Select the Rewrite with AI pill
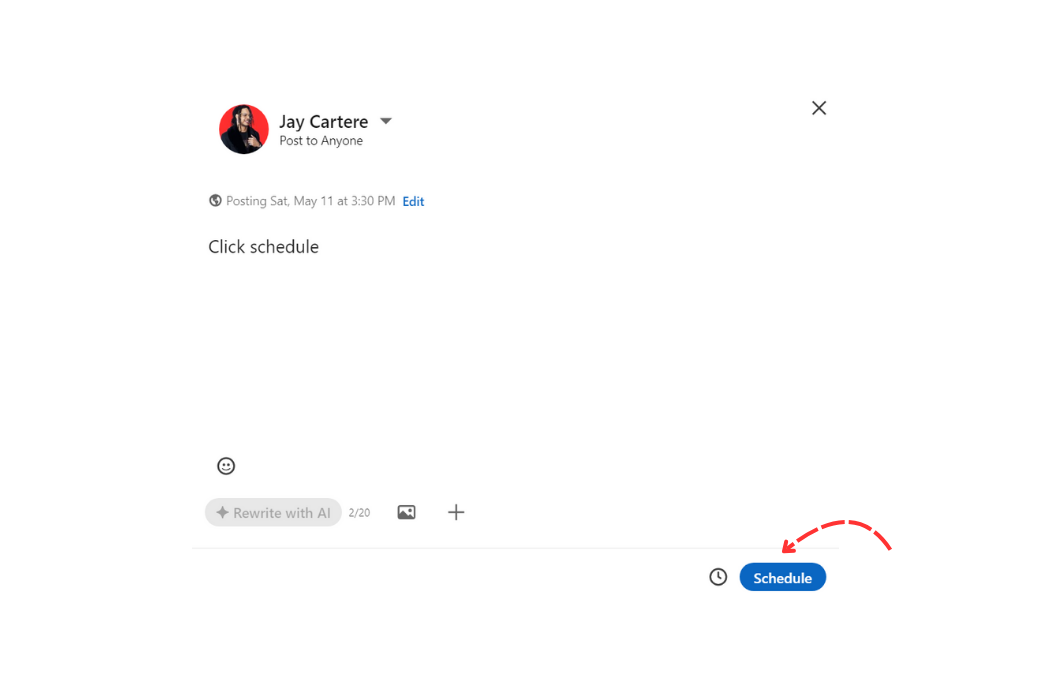Image resolution: width=1049 pixels, height=682 pixels. (273, 512)
